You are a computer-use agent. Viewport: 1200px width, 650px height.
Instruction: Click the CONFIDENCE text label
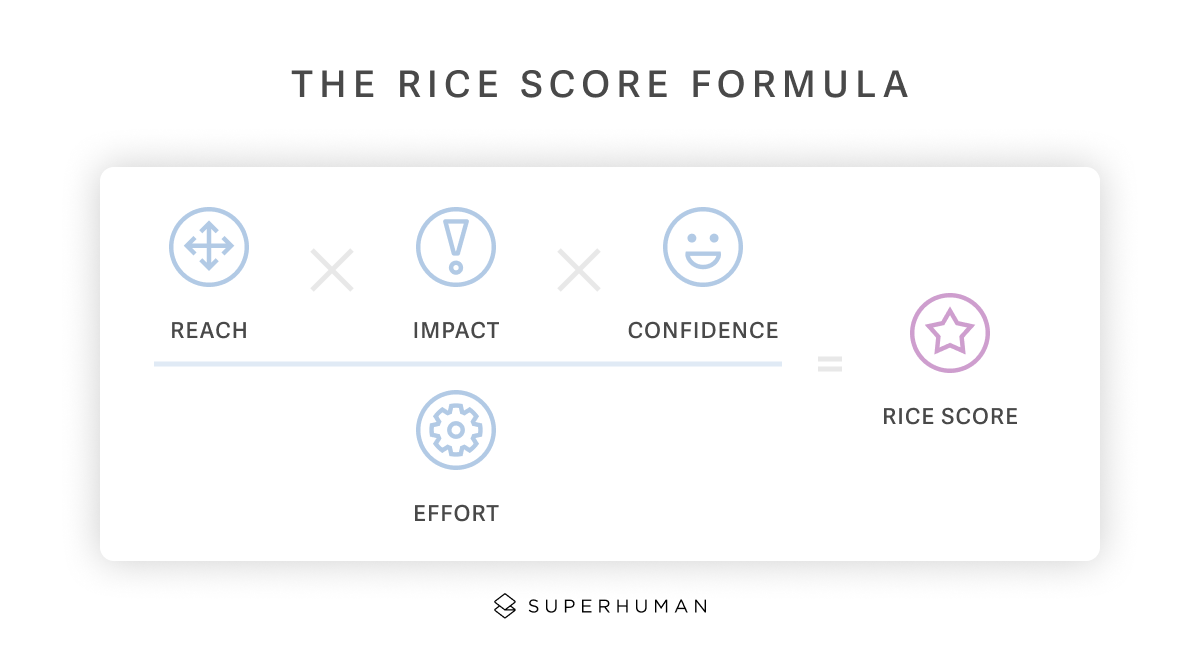coord(703,331)
